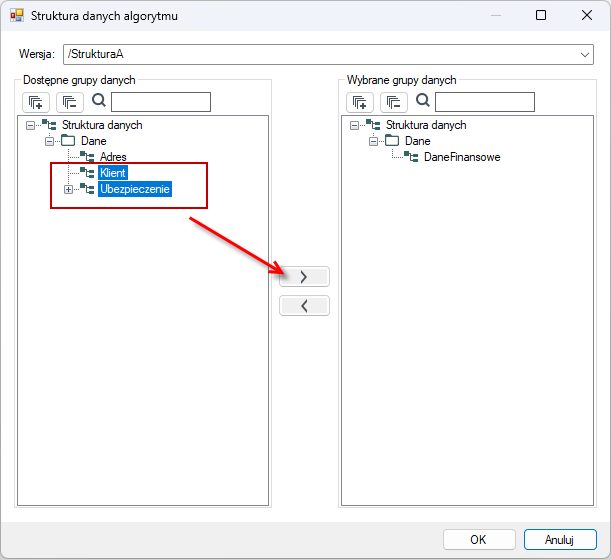Select Dane label in left tree
The height and width of the screenshot is (559, 611).
(94, 141)
